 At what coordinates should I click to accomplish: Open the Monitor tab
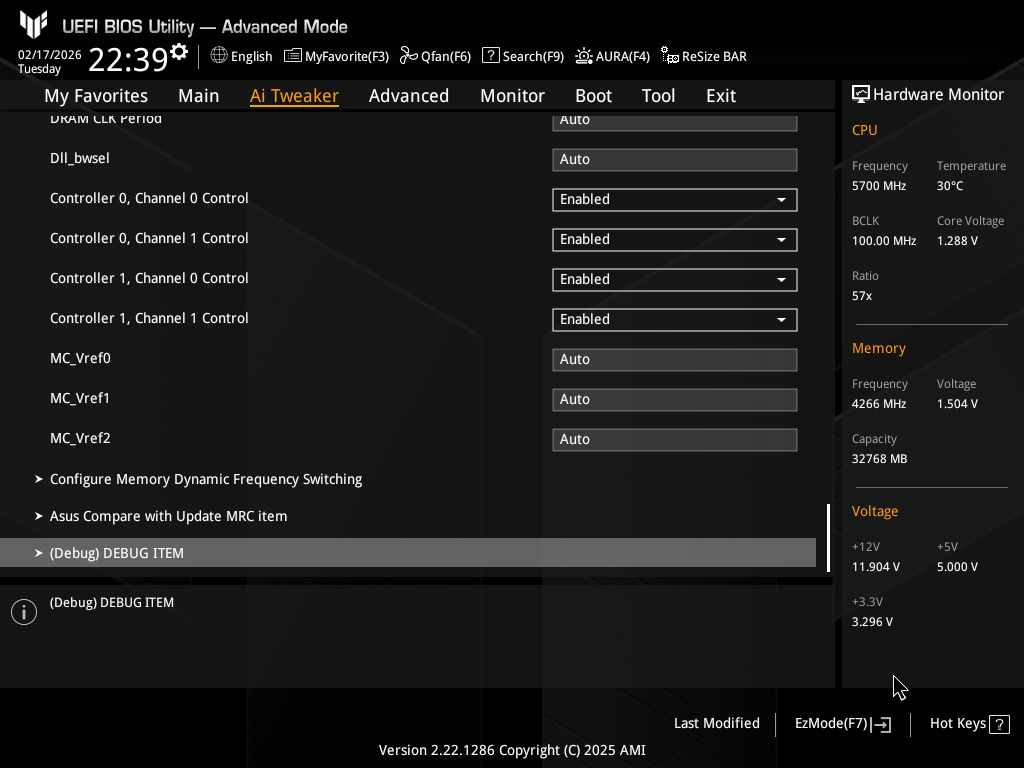click(x=512, y=95)
